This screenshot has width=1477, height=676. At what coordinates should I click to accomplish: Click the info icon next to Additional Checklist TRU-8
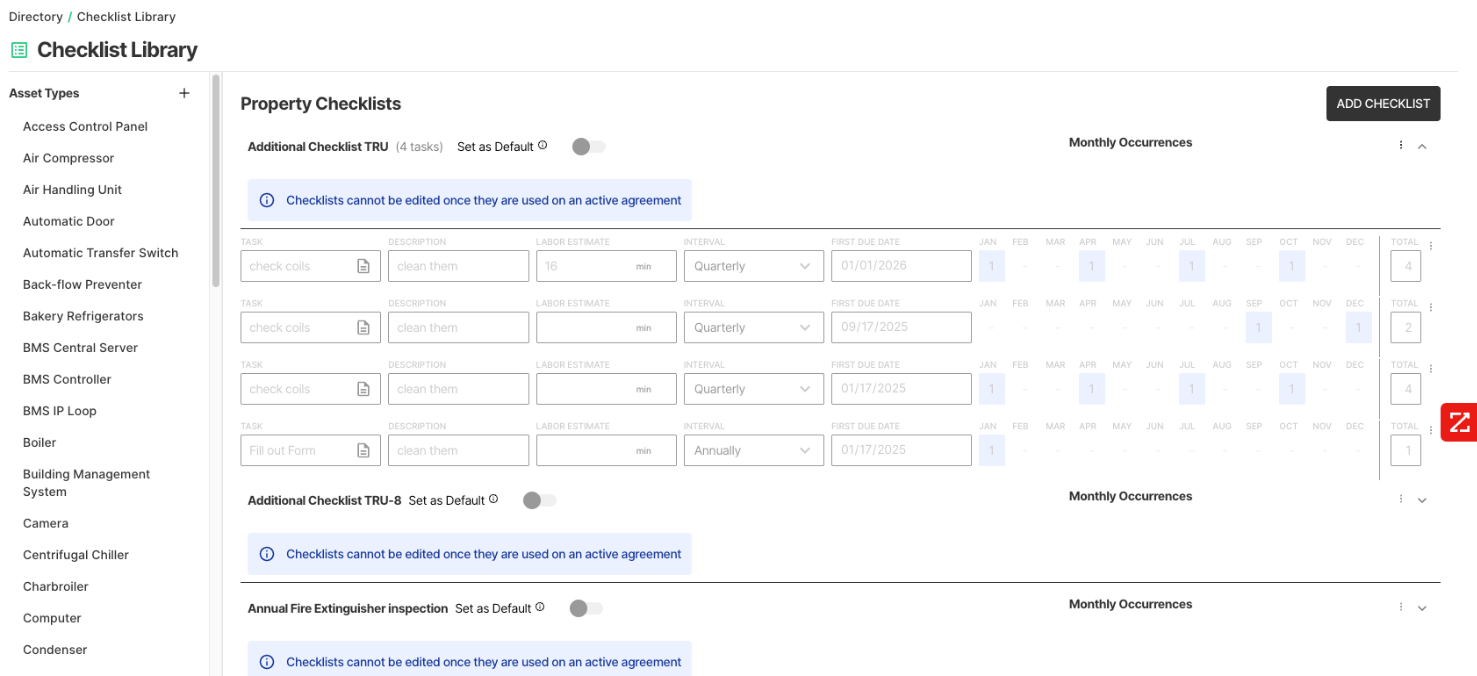[493, 499]
